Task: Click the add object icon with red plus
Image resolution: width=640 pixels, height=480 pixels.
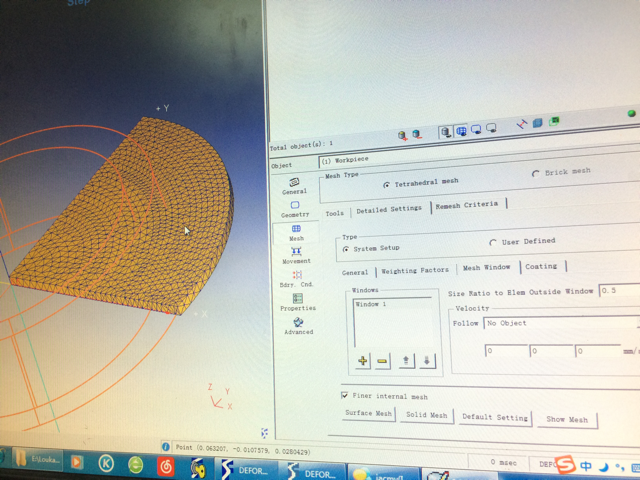Action: [x=402, y=136]
